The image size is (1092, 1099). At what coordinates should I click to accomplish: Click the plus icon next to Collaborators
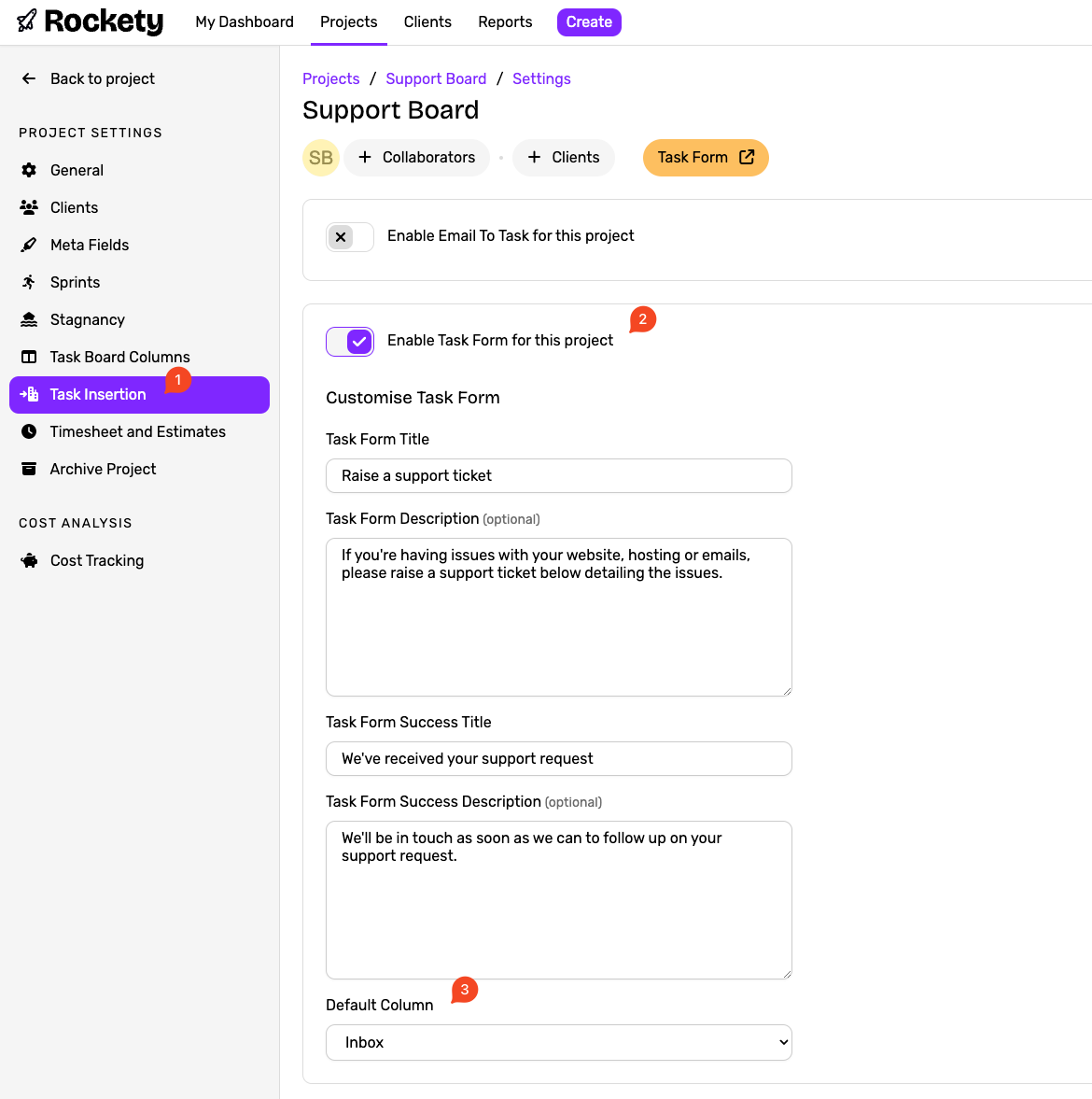click(365, 157)
